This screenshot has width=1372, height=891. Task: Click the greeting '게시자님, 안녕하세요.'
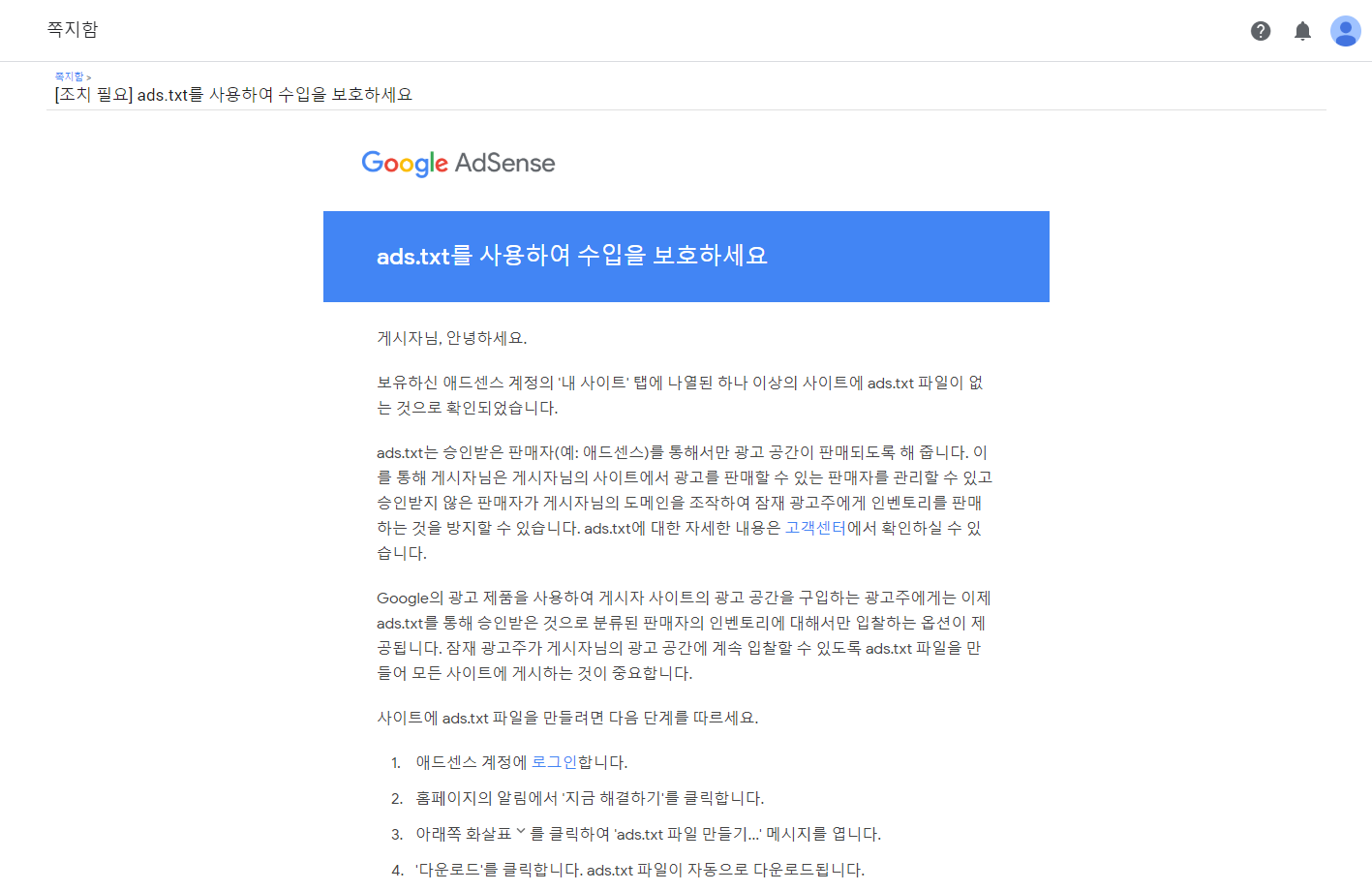tap(452, 338)
